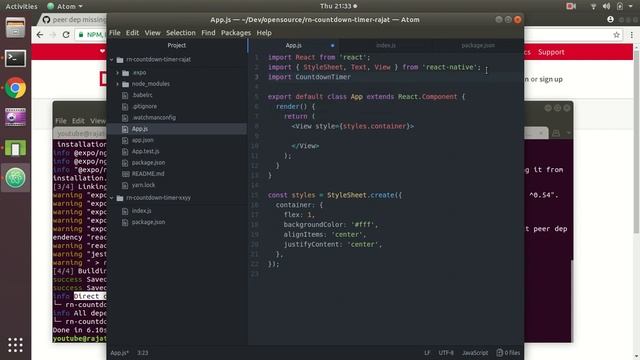Open package.json under rn-countdown-timer-rajat
This screenshot has width=640, height=360.
(x=149, y=162)
